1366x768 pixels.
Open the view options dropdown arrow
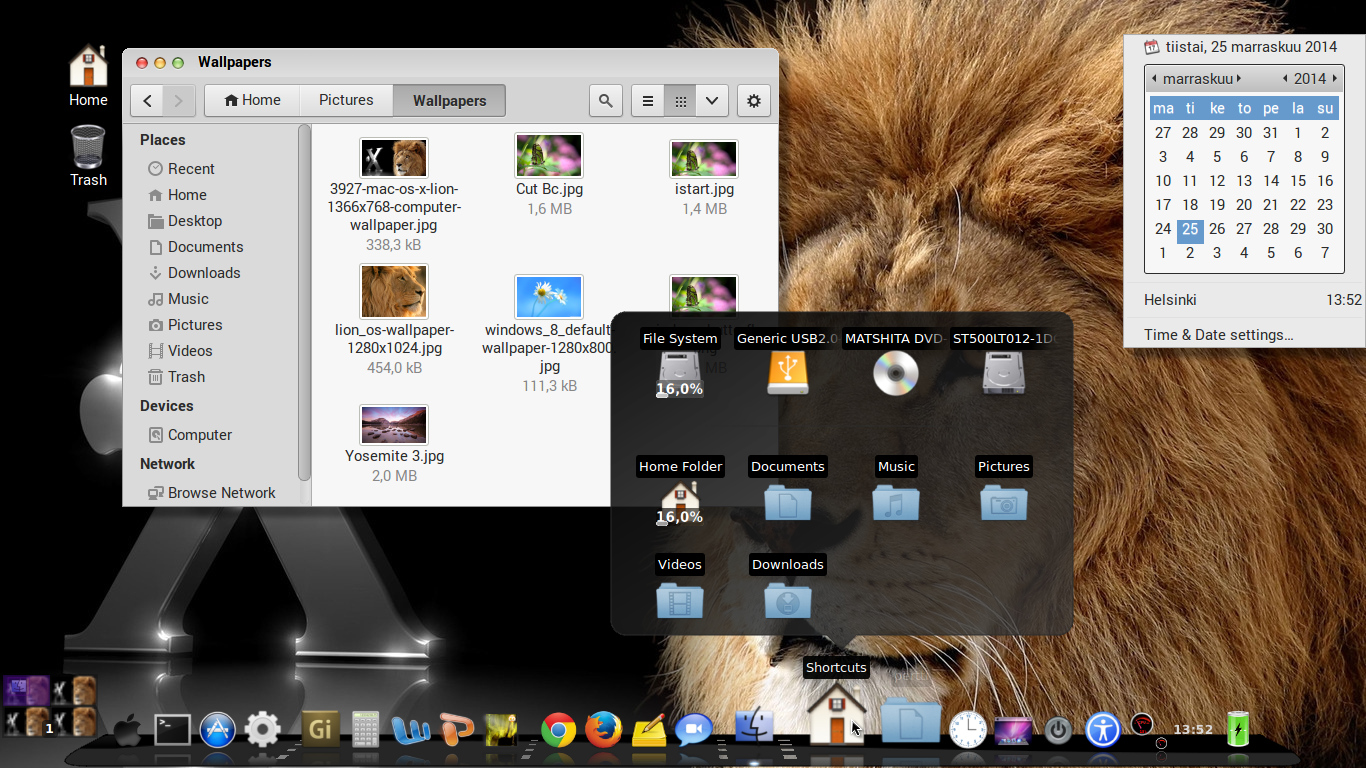712,101
